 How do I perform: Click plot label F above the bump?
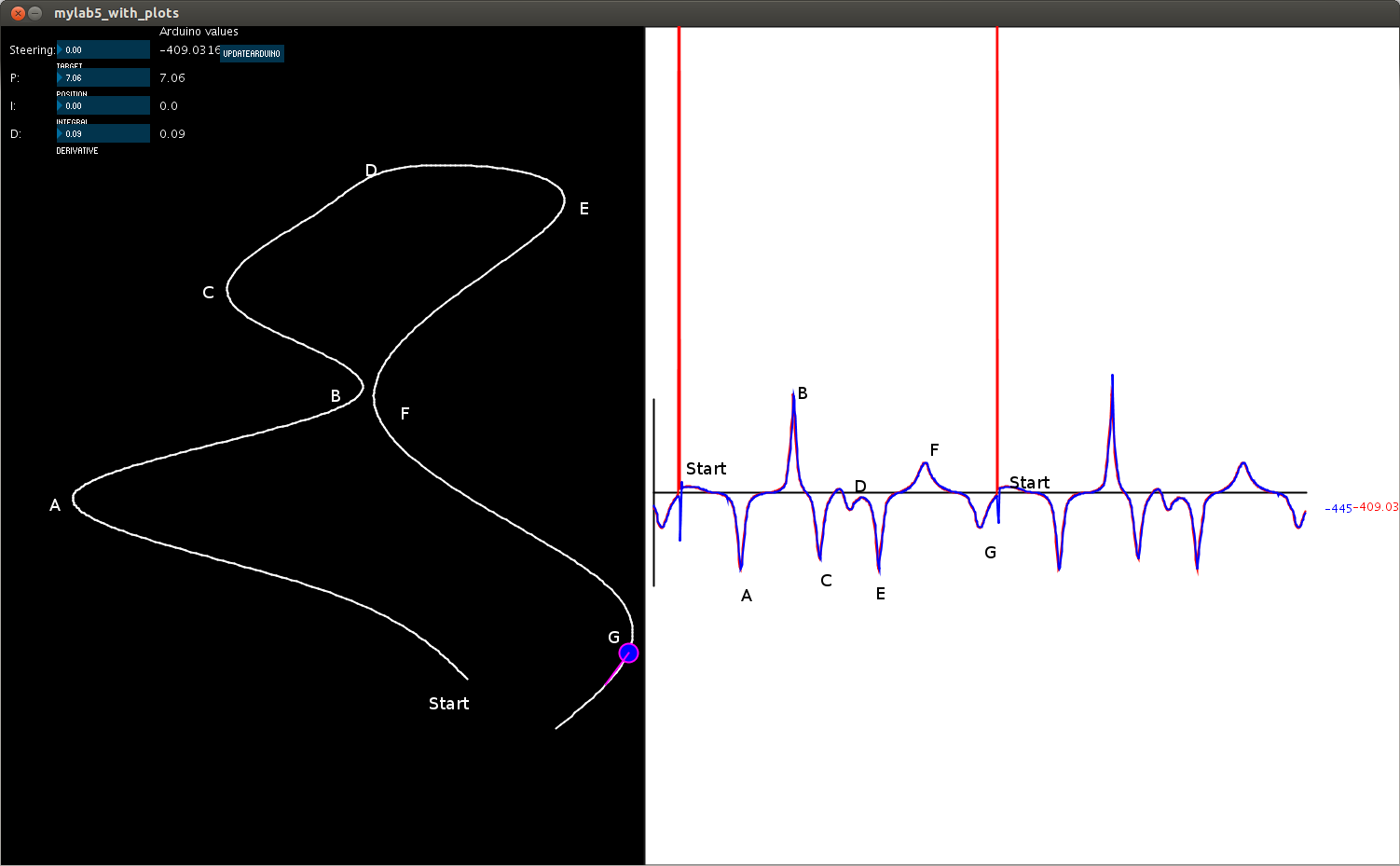point(934,450)
